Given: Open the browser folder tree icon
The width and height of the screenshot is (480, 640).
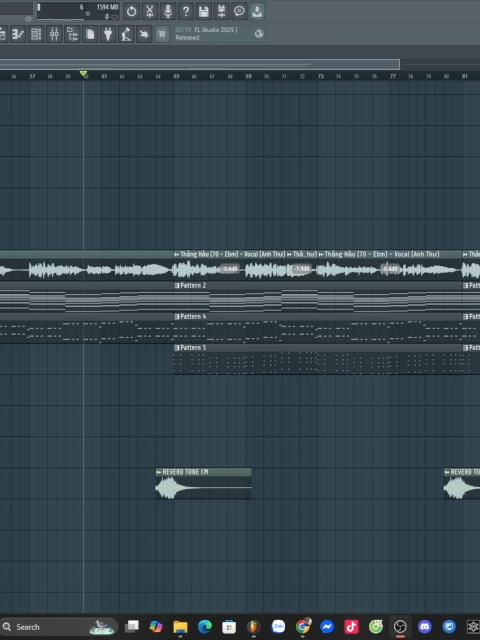Looking at the screenshot, I should (x=72, y=34).
